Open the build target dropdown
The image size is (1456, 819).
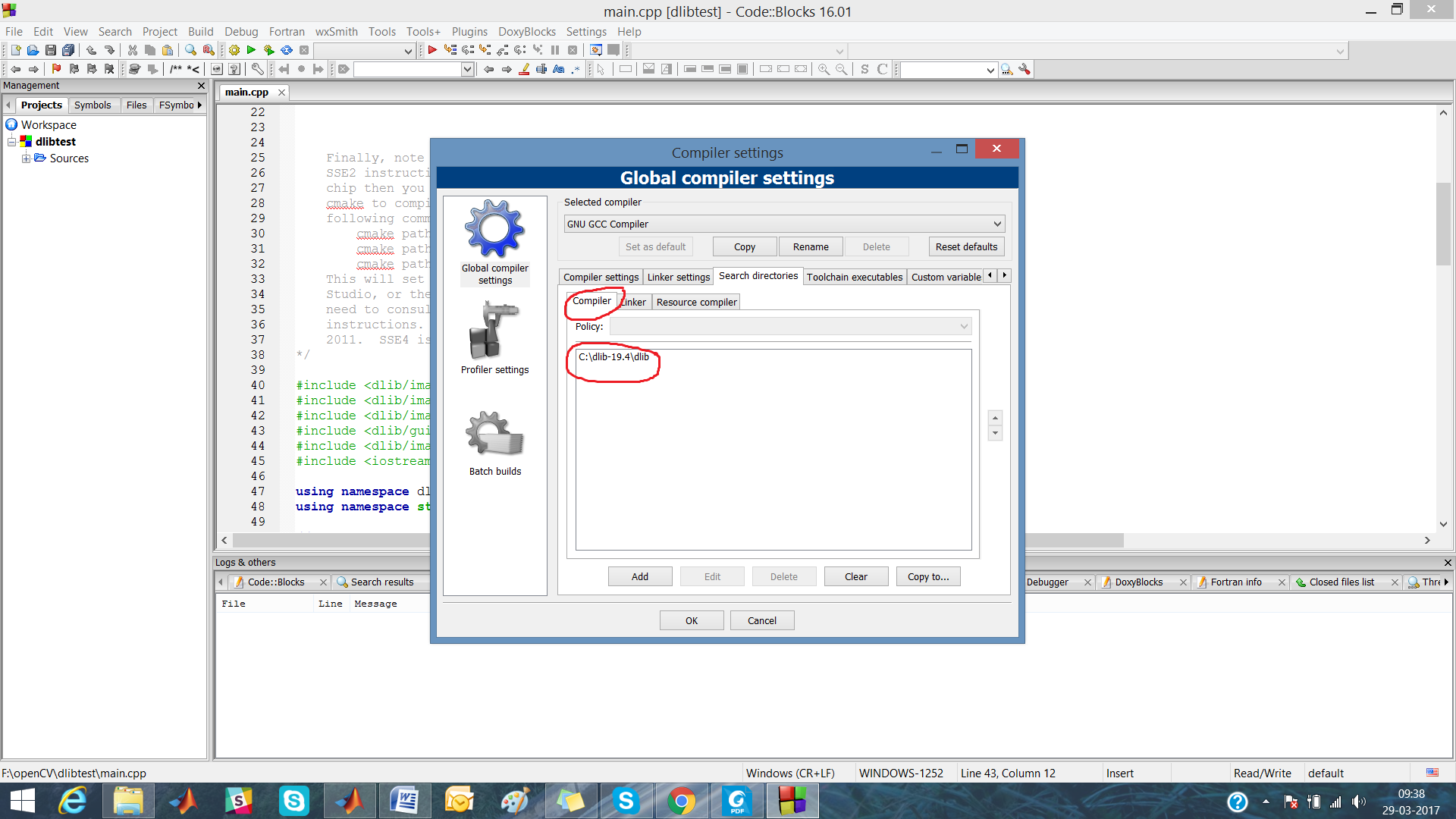[365, 51]
